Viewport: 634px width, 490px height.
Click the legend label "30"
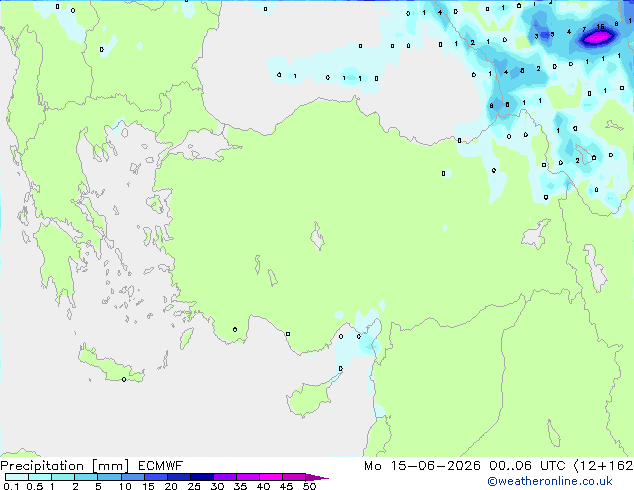[x=217, y=486]
